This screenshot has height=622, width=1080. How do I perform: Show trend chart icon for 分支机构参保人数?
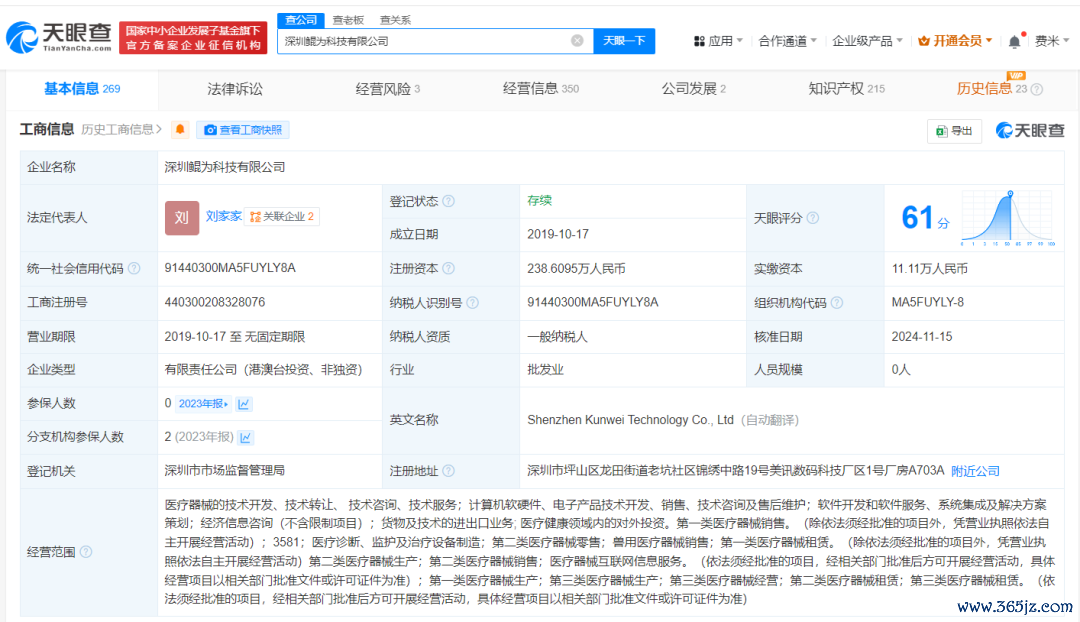(246, 437)
